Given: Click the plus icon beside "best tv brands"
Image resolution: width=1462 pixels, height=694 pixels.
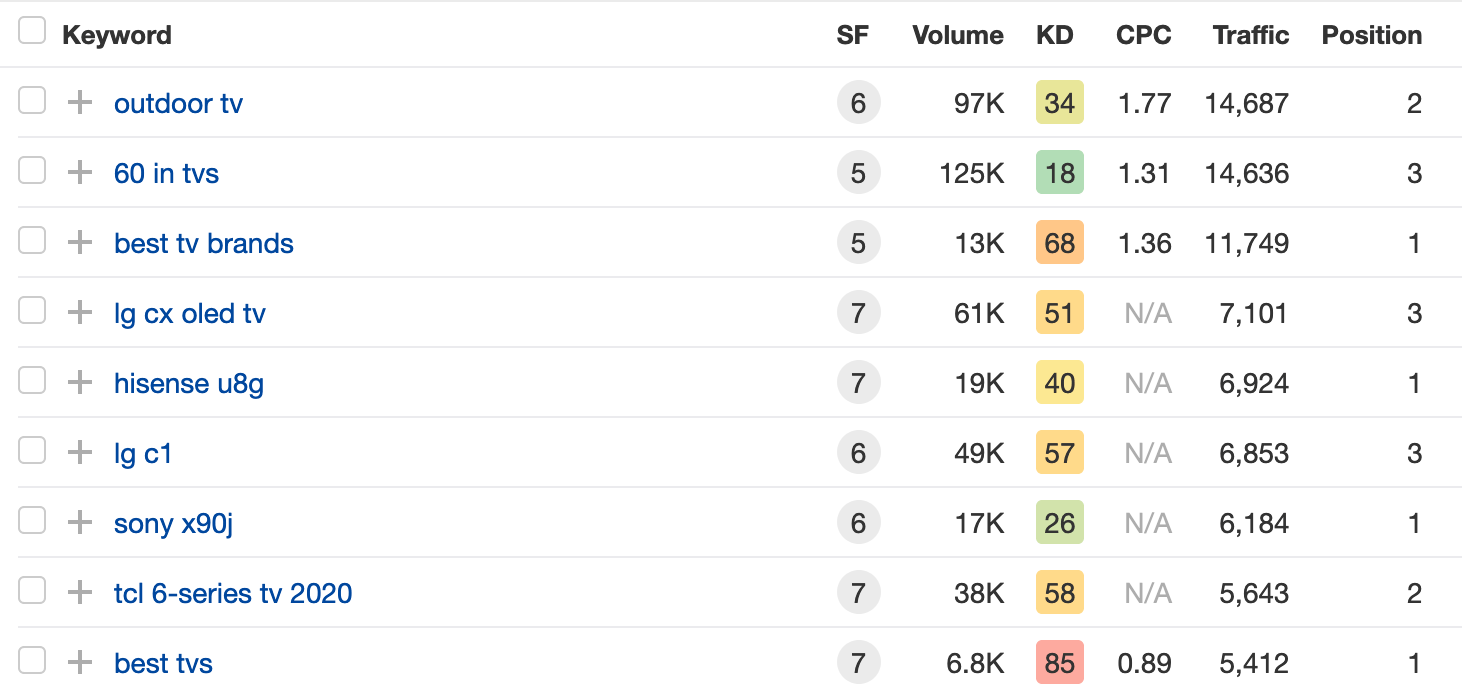Looking at the screenshot, I should 78,243.
